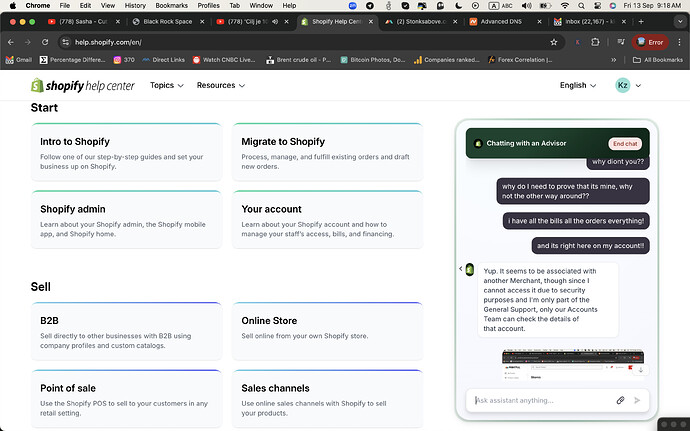Open the Chrome three-dot menu
This screenshot has height=431, width=690.
tap(679, 42)
